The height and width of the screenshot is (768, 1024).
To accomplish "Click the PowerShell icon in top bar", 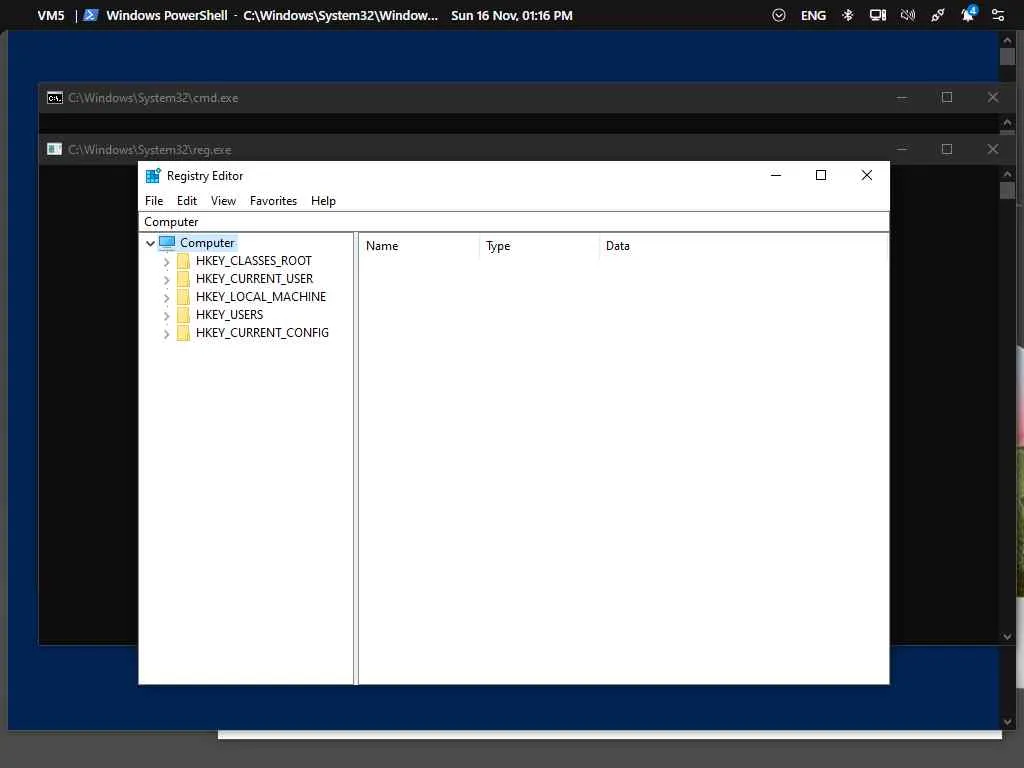I will coord(91,15).
